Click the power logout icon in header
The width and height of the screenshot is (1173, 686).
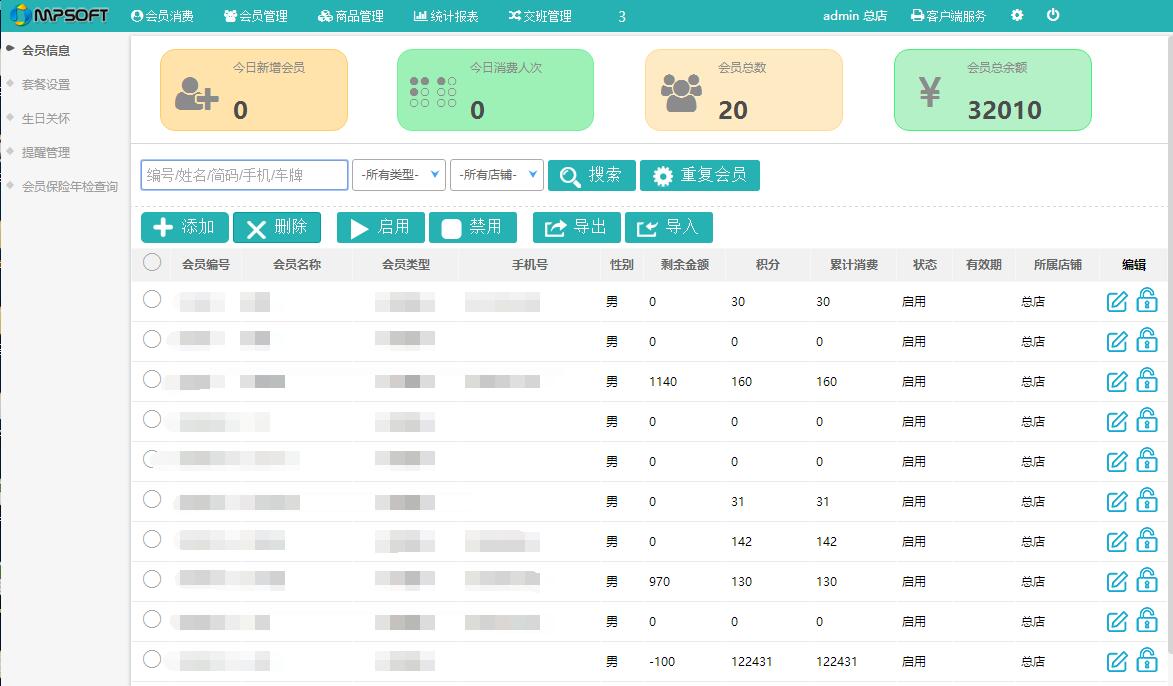point(1053,15)
